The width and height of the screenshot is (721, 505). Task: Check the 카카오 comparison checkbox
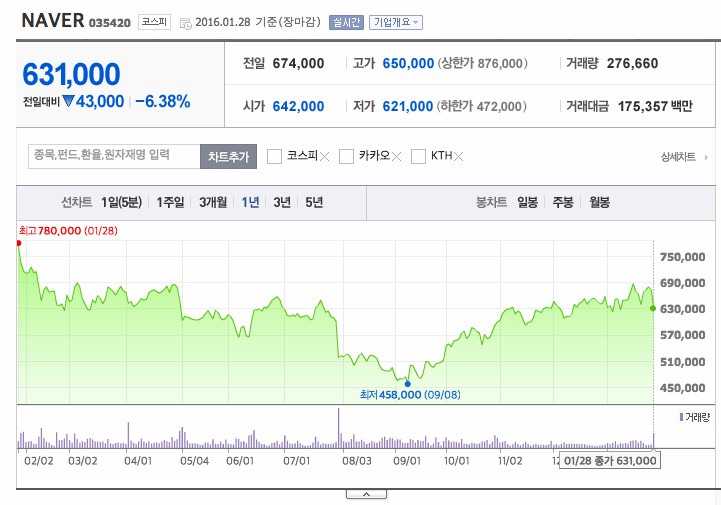click(x=346, y=156)
